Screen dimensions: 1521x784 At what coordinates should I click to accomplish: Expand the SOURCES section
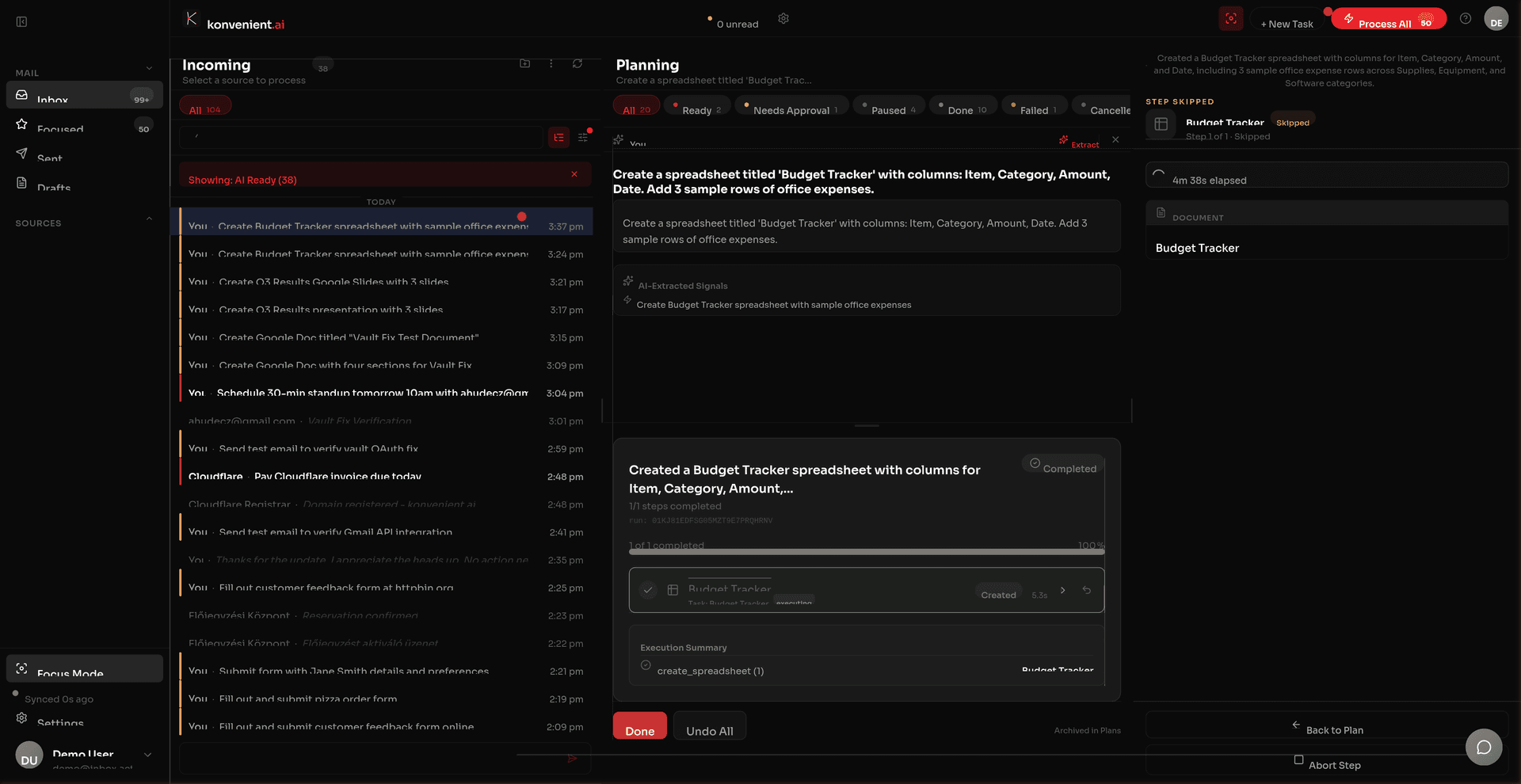click(x=149, y=219)
